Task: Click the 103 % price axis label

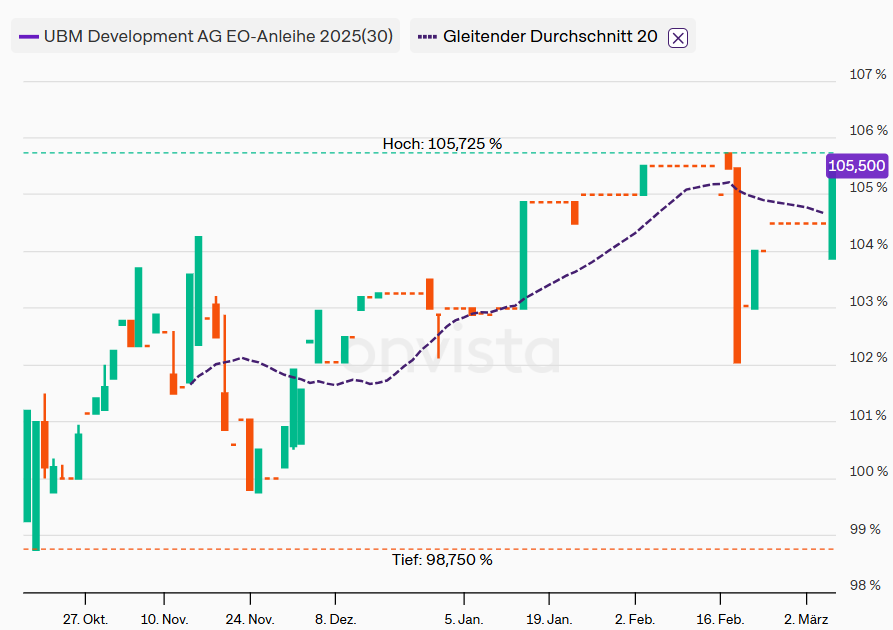Action: (x=868, y=301)
